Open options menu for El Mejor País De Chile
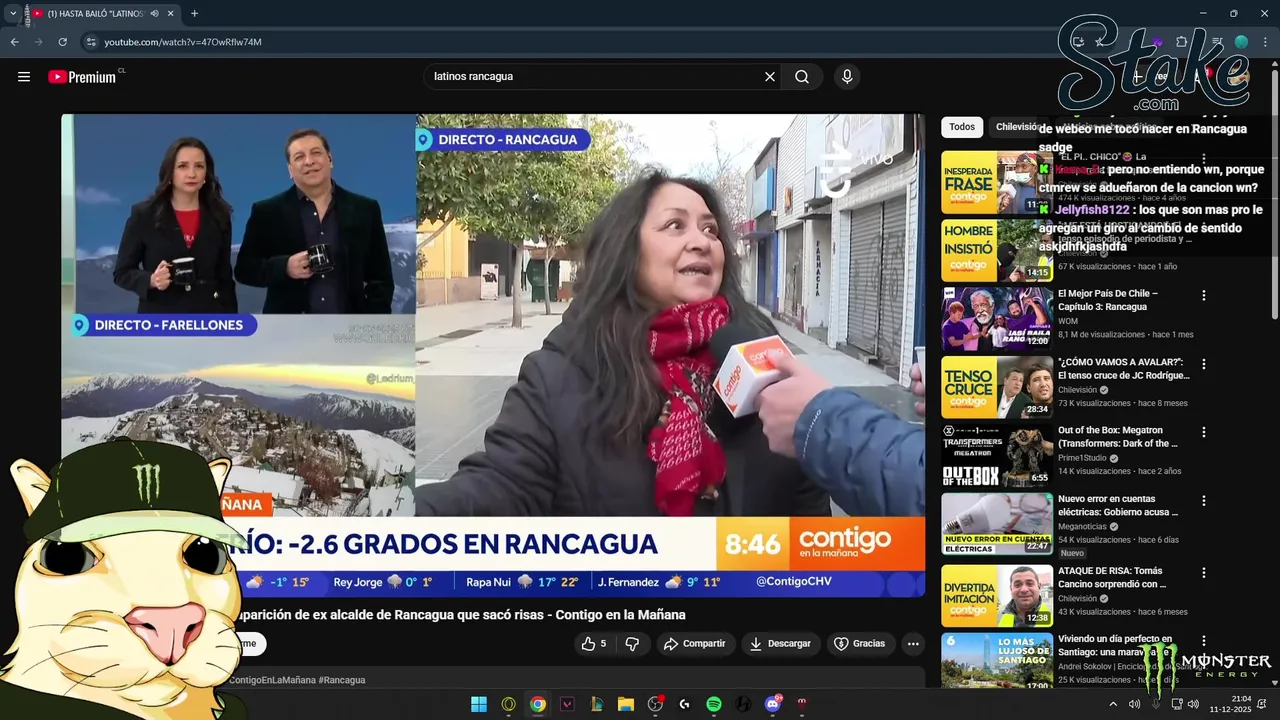1280x720 pixels. click(1204, 296)
